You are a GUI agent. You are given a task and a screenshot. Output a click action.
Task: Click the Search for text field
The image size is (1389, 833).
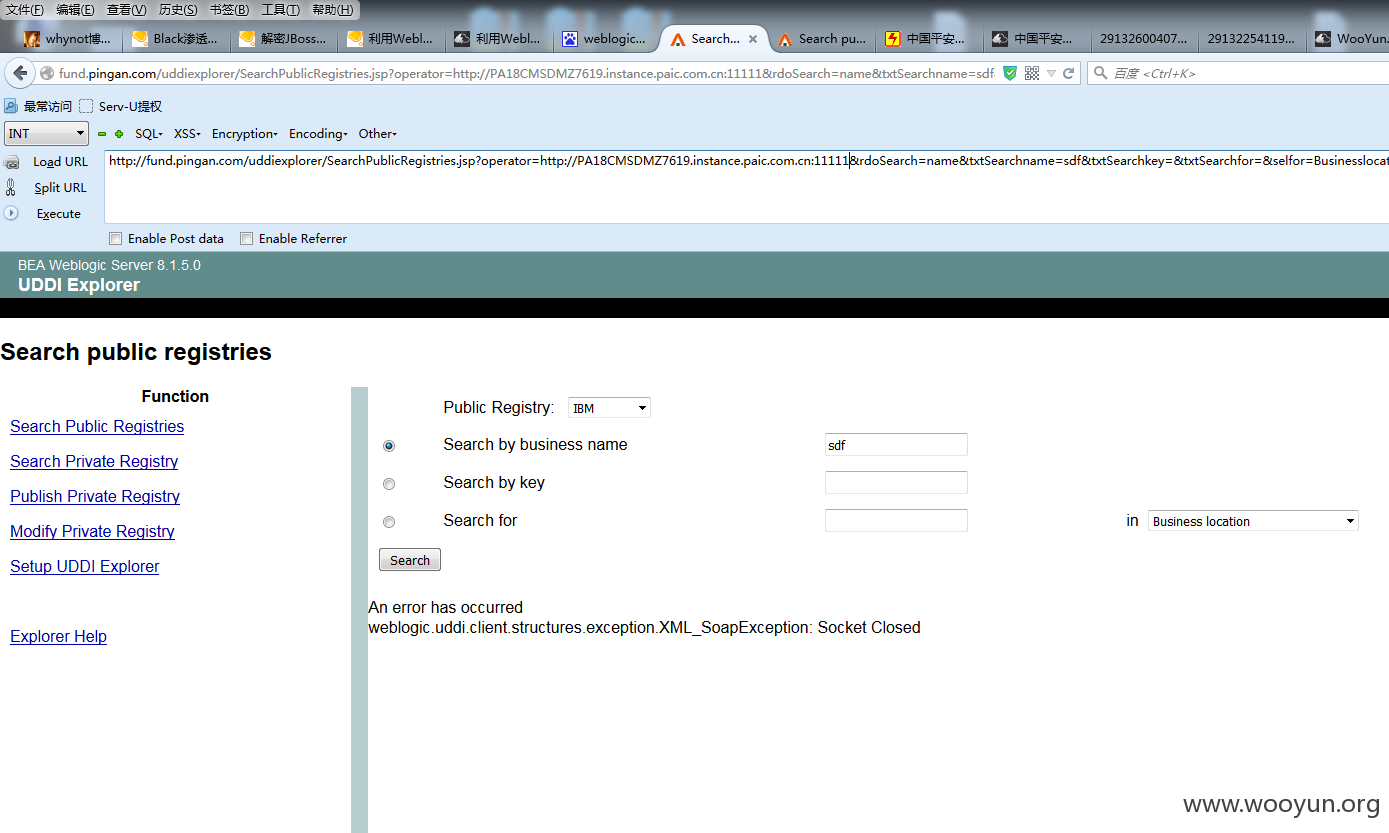pos(896,521)
